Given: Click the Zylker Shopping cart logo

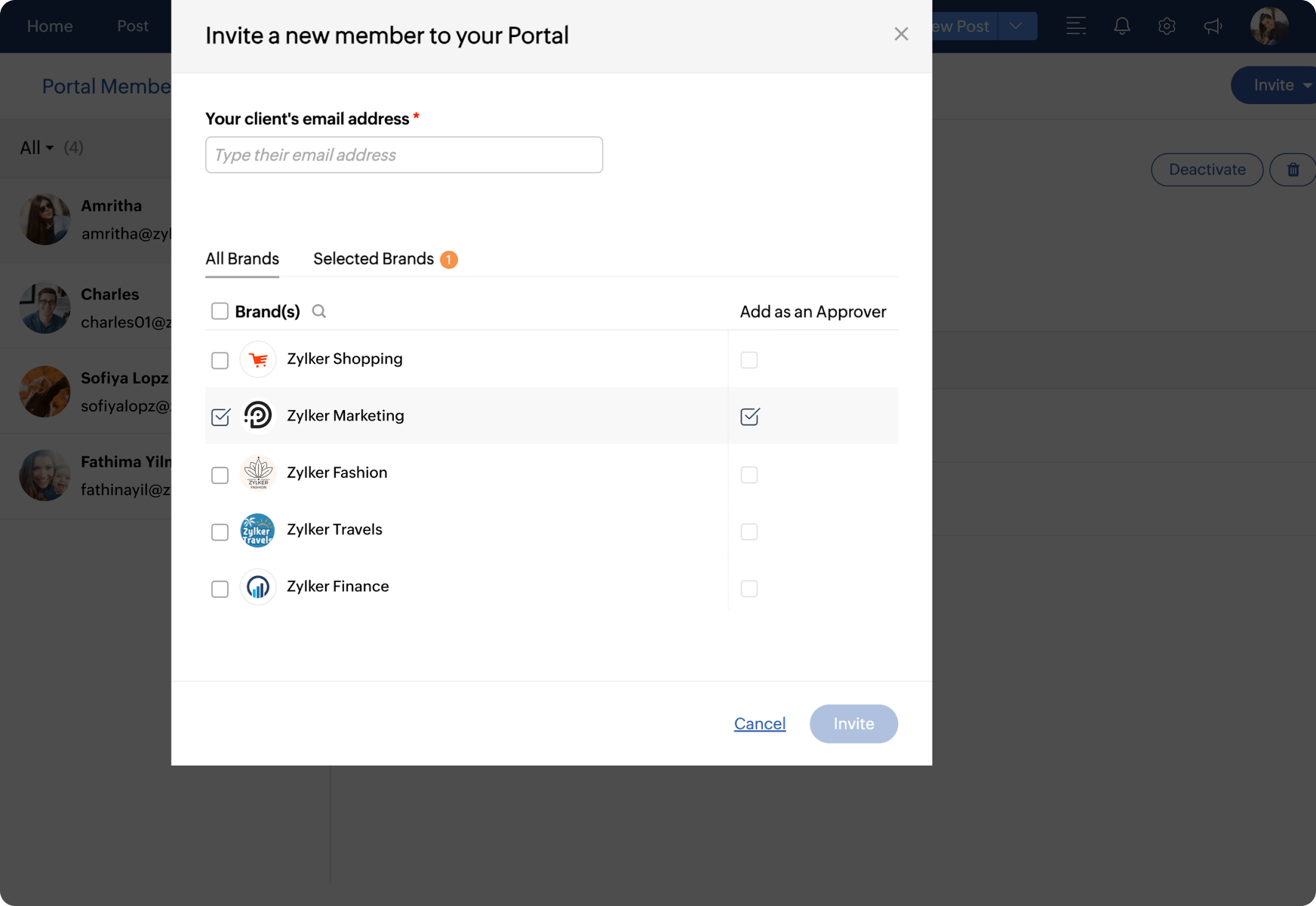Looking at the screenshot, I should [258, 359].
